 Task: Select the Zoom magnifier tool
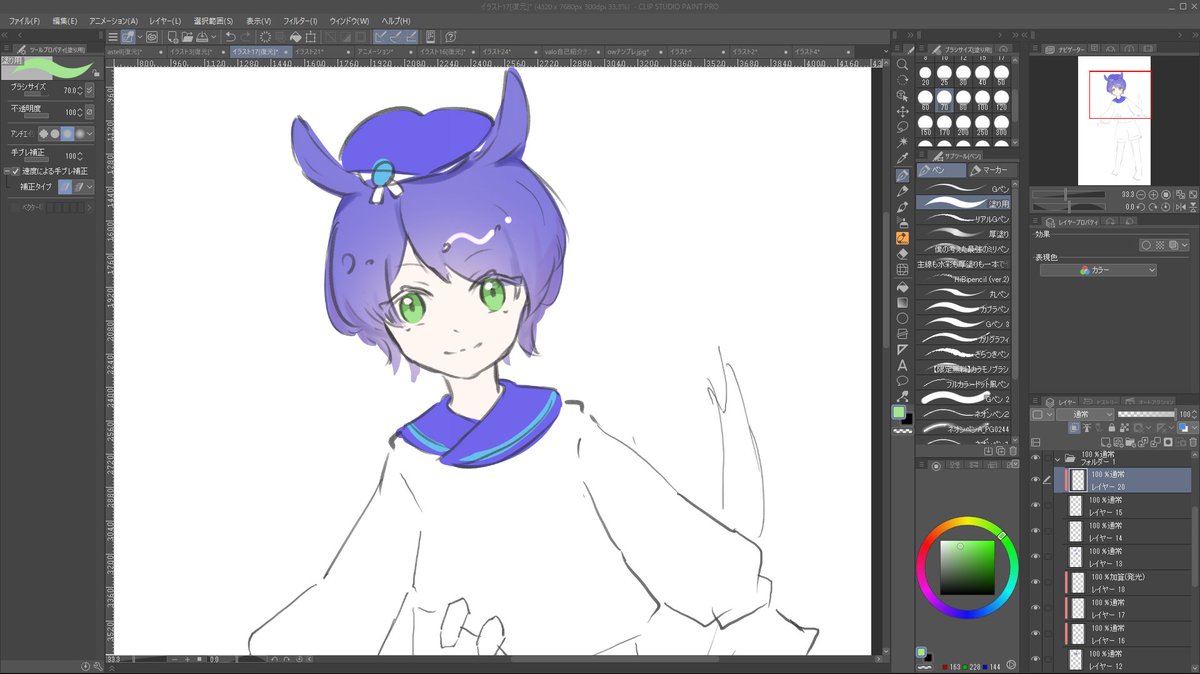click(902, 64)
